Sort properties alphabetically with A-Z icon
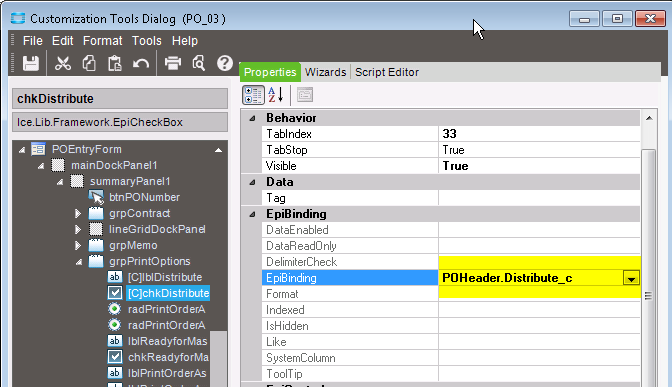This screenshot has height=387, width=672. click(276, 95)
